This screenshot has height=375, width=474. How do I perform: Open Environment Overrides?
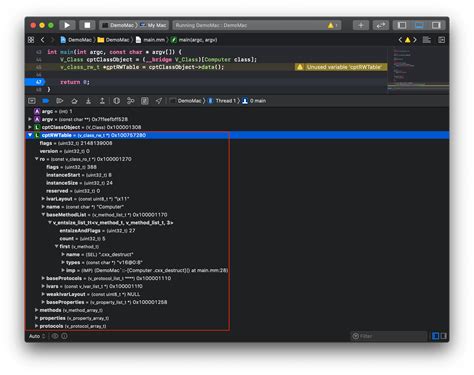145,101
